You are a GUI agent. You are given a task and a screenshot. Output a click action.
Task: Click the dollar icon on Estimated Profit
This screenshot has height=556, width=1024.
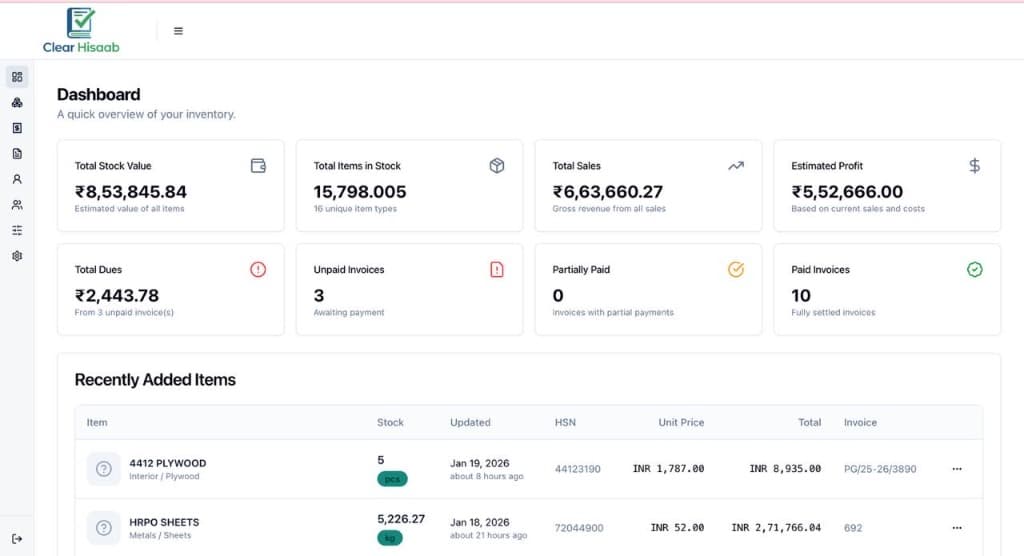[x=974, y=166]
